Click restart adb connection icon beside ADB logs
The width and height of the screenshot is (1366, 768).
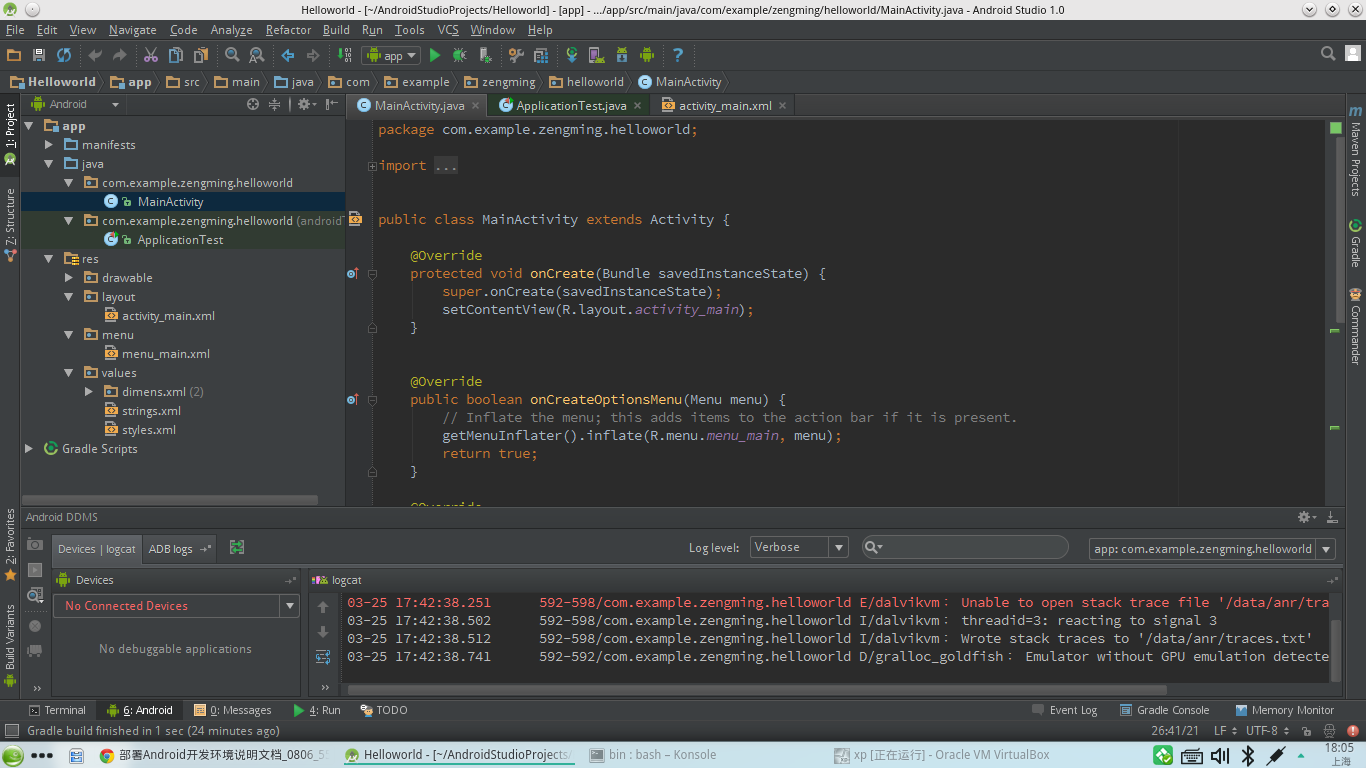click(237, 548)
